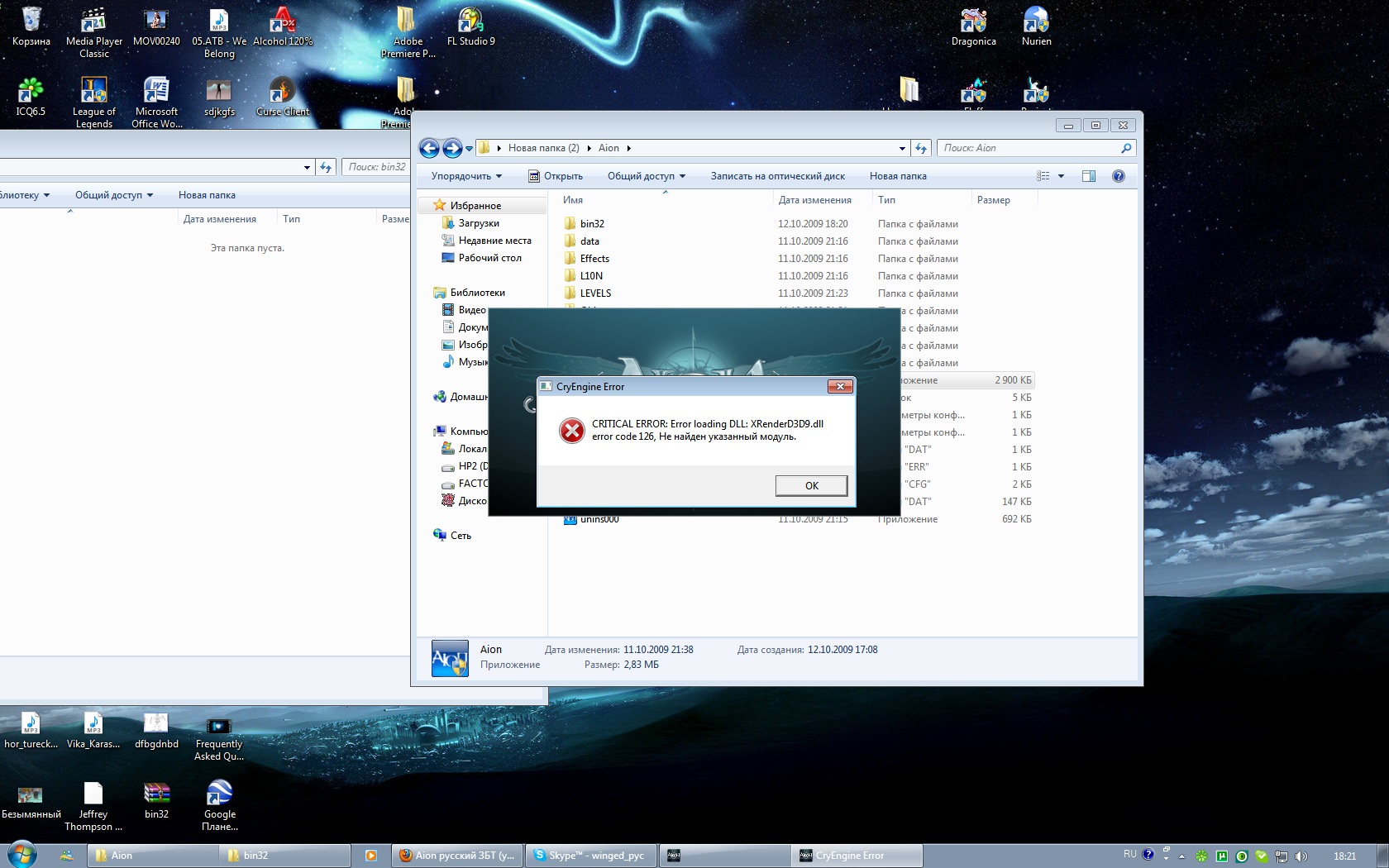Screen dimensions: 1389x868
Task: Select FL Studio 9 desktop icon
Action: pos(471,26)
